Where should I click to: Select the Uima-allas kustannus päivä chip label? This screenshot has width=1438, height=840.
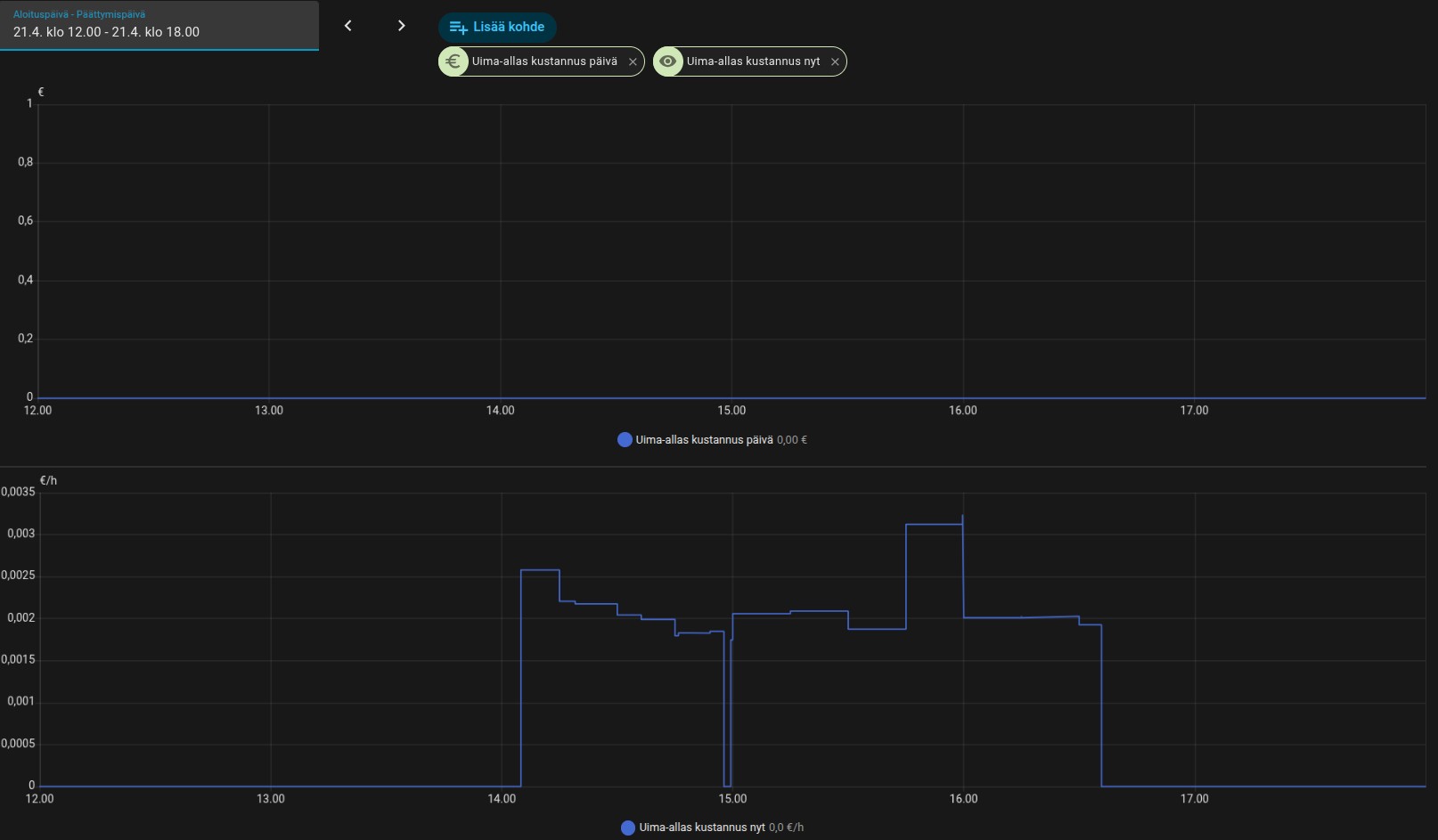point(544,61)
